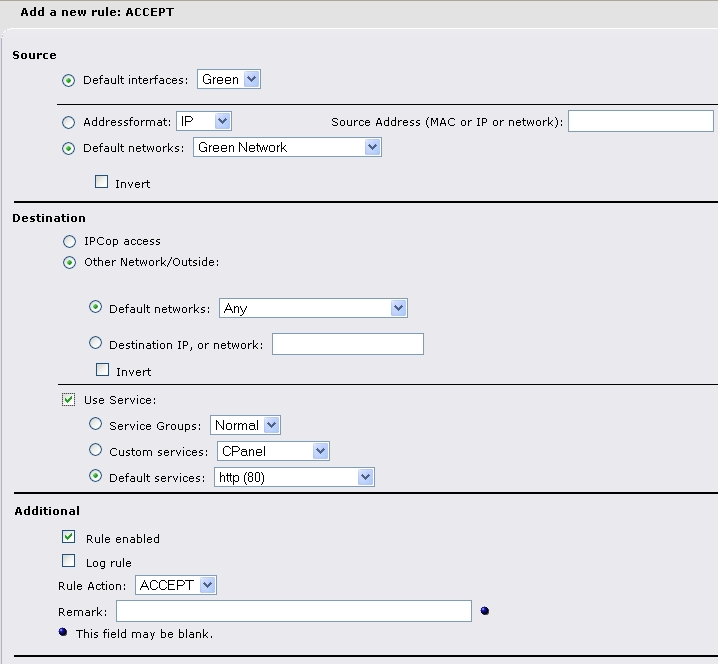Click the Destination section heading
Viewport: 718px width, 664px height.
coord(49,218)
